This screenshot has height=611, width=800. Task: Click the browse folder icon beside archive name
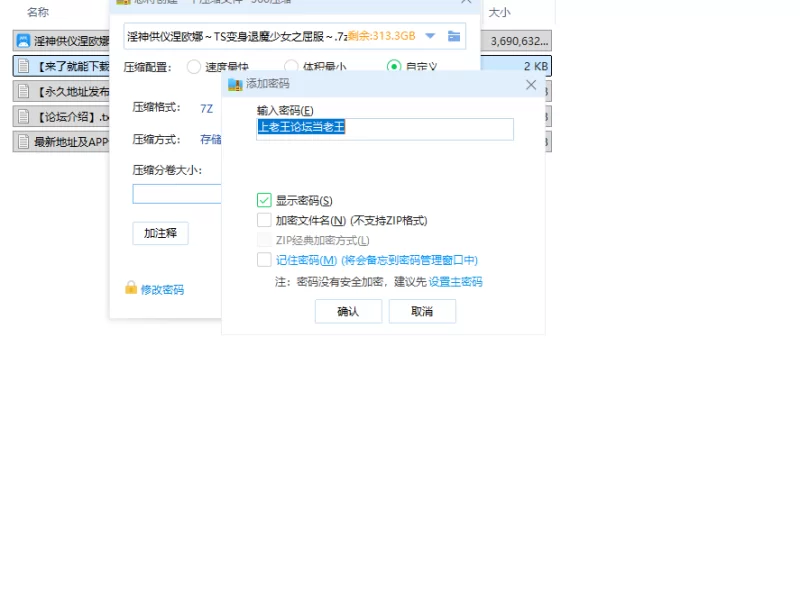pyautogui.click(x=454, y=36)
